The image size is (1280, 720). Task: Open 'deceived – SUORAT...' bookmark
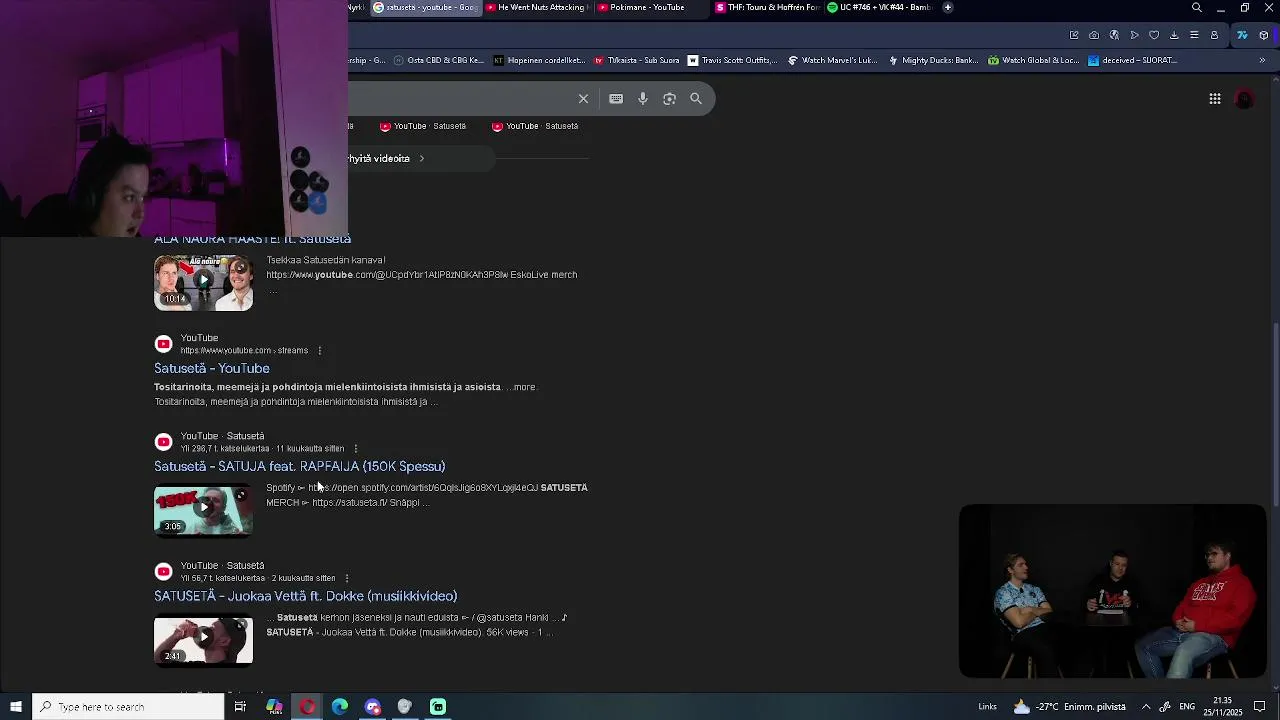[x=1132, y=60]
